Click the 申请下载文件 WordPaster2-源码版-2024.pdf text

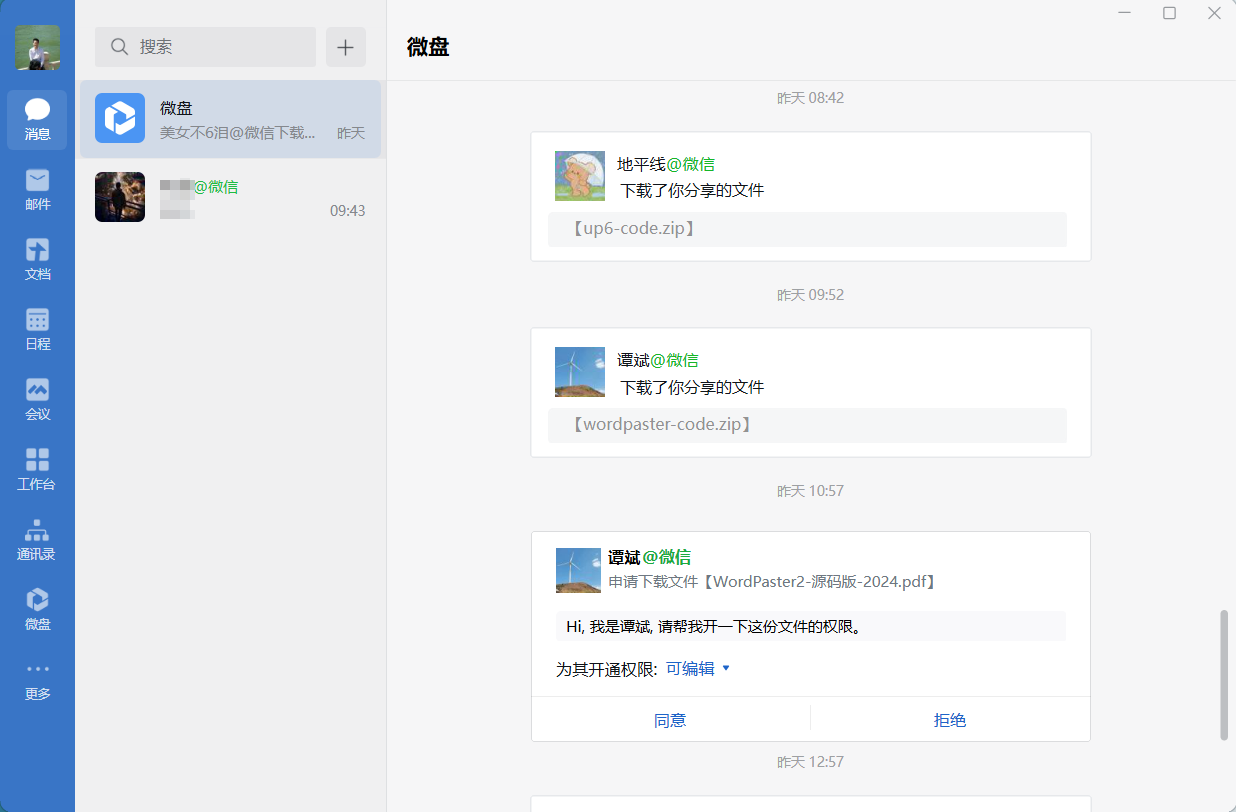pyautogui.click(x=772, y=581)
